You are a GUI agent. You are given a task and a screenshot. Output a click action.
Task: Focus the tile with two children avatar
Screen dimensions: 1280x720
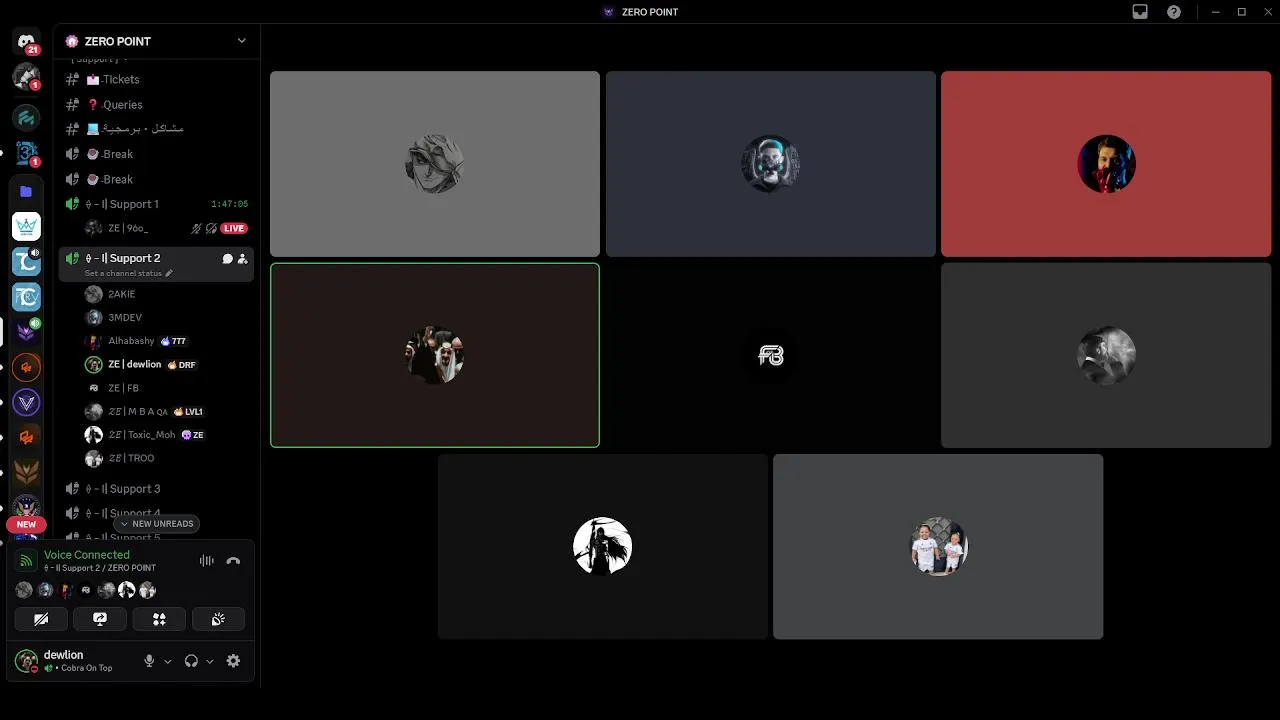click(x=938, y=546)
